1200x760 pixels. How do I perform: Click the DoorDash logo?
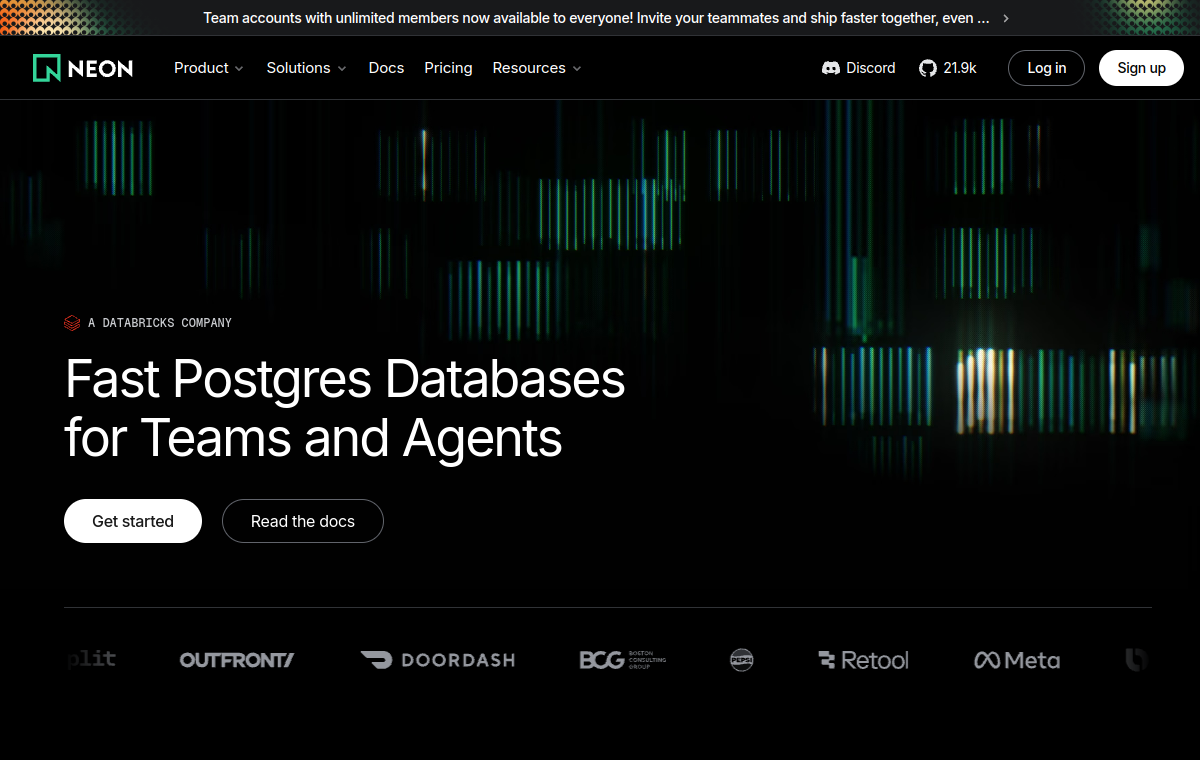[438, 660]
